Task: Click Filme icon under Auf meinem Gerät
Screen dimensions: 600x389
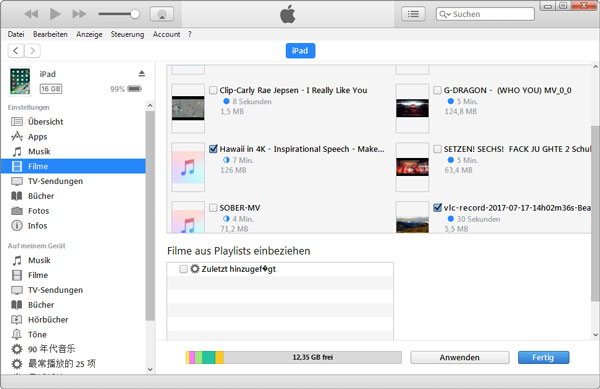Action: pyautogui.click(x=16, y=275)
